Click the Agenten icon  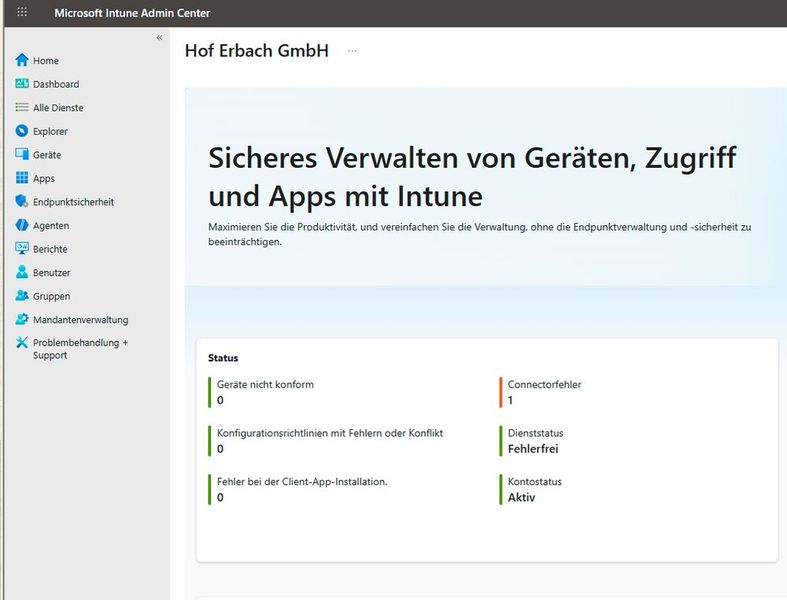pyautogui.click(x=22, y=225)
